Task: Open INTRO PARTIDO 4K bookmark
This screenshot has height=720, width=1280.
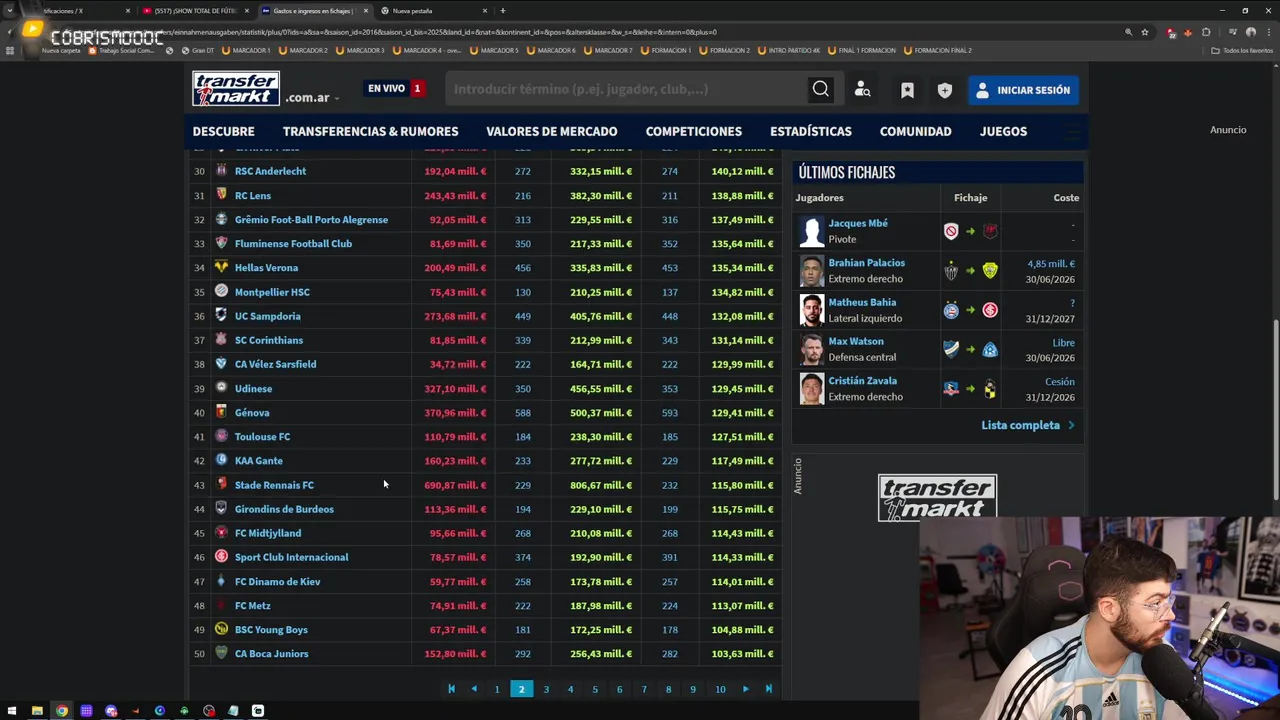Action: (x=789, y=50)
